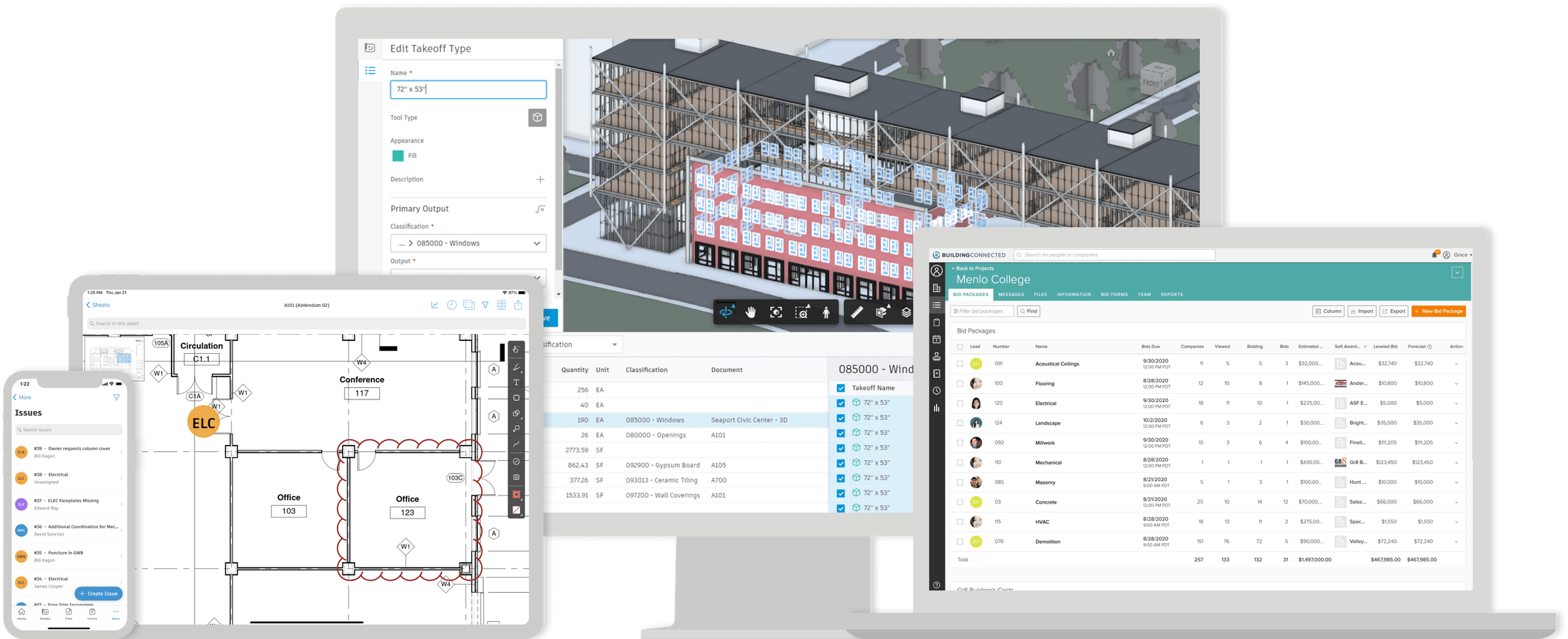Check the Masonry row checkbox
1568x639 pixels.
(x=960, y=482)
